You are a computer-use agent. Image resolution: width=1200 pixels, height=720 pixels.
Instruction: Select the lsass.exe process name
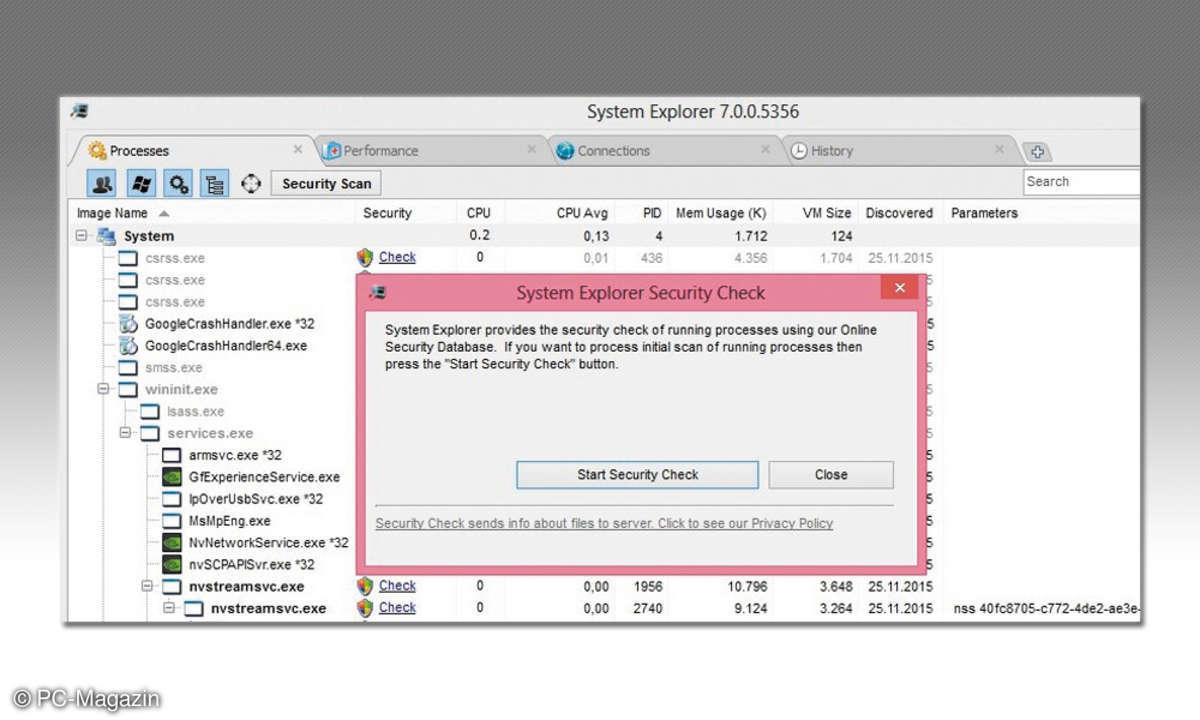click(196, 411)
